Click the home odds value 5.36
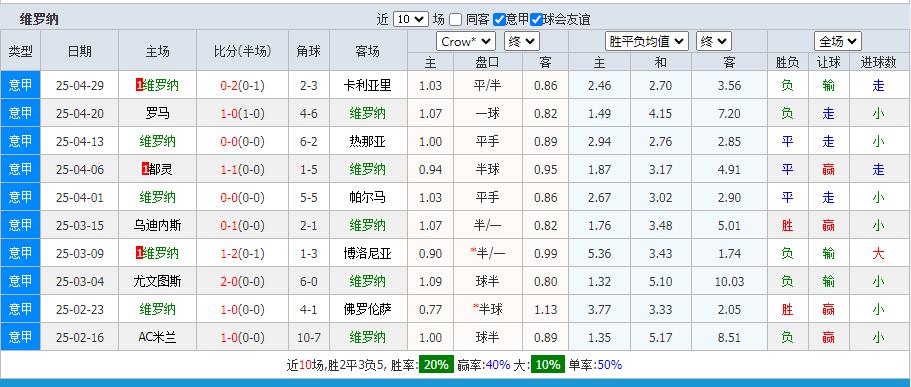911x387 pixels. tap(600, 253)
